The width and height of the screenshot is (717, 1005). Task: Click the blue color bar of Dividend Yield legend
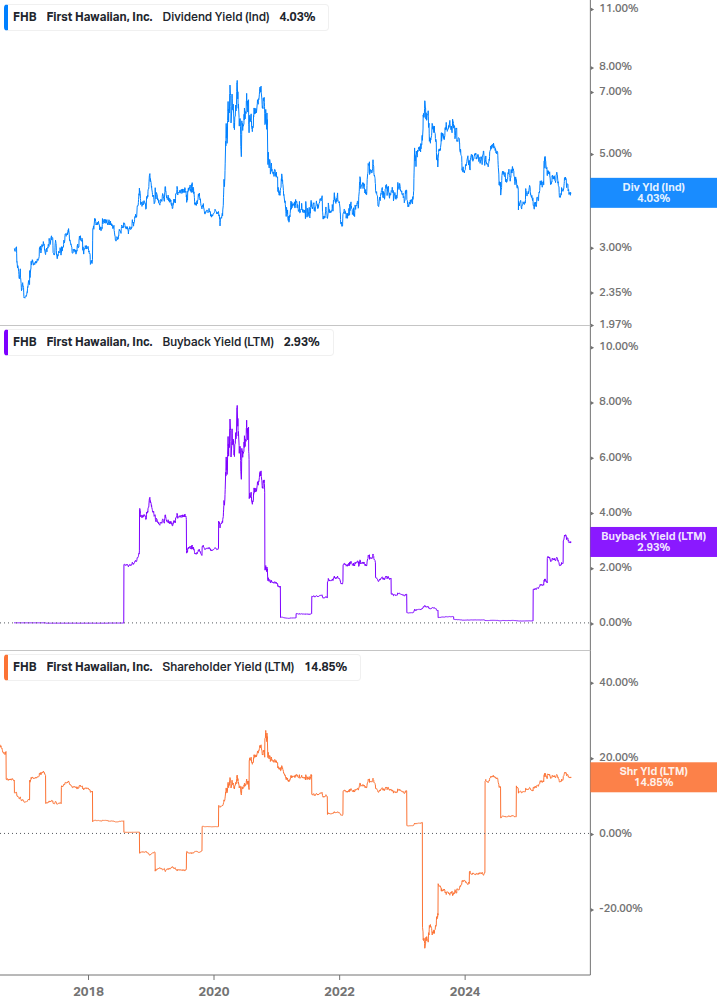(x=6, y=17)
